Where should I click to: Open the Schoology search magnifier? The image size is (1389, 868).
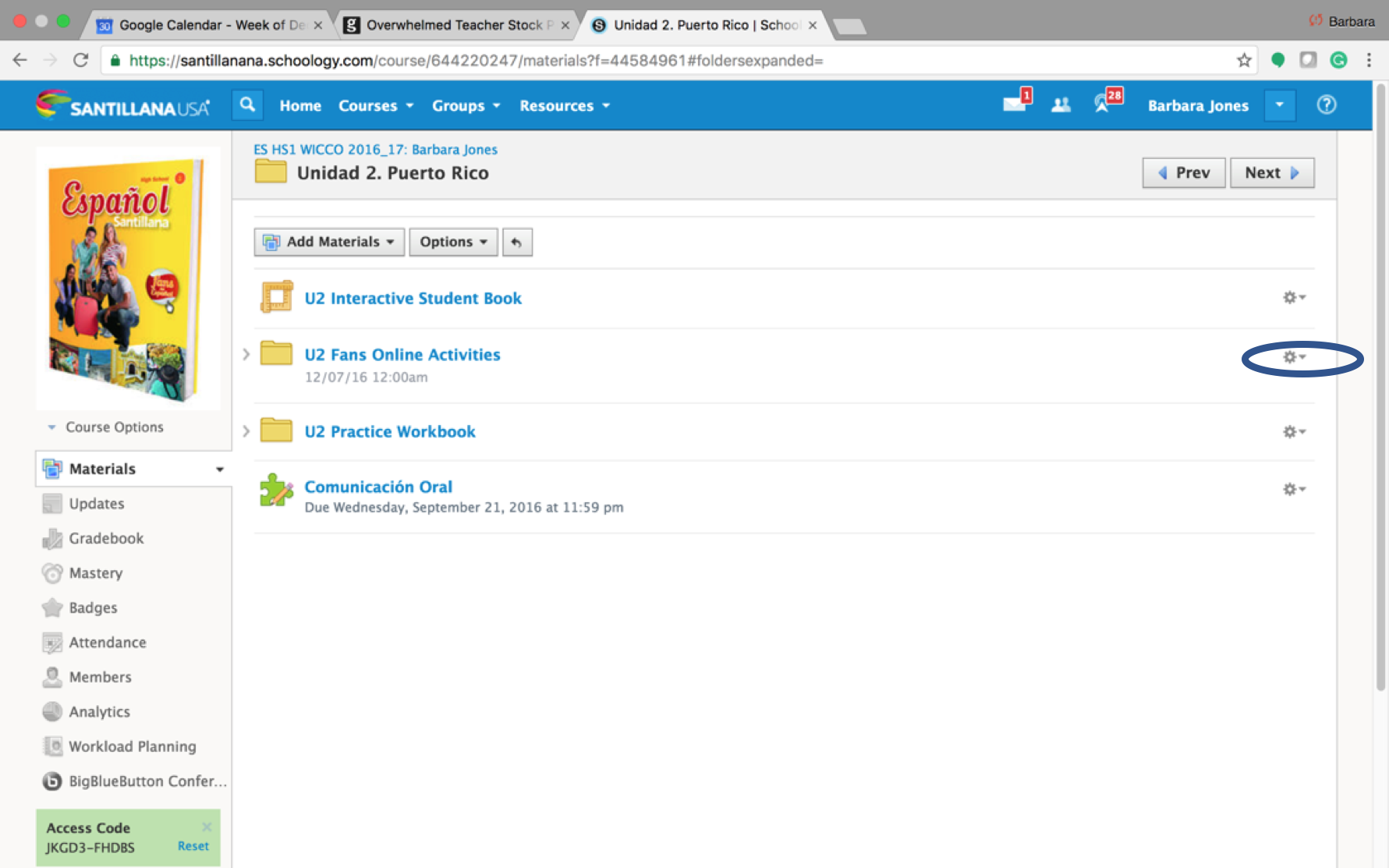(247, 105)
